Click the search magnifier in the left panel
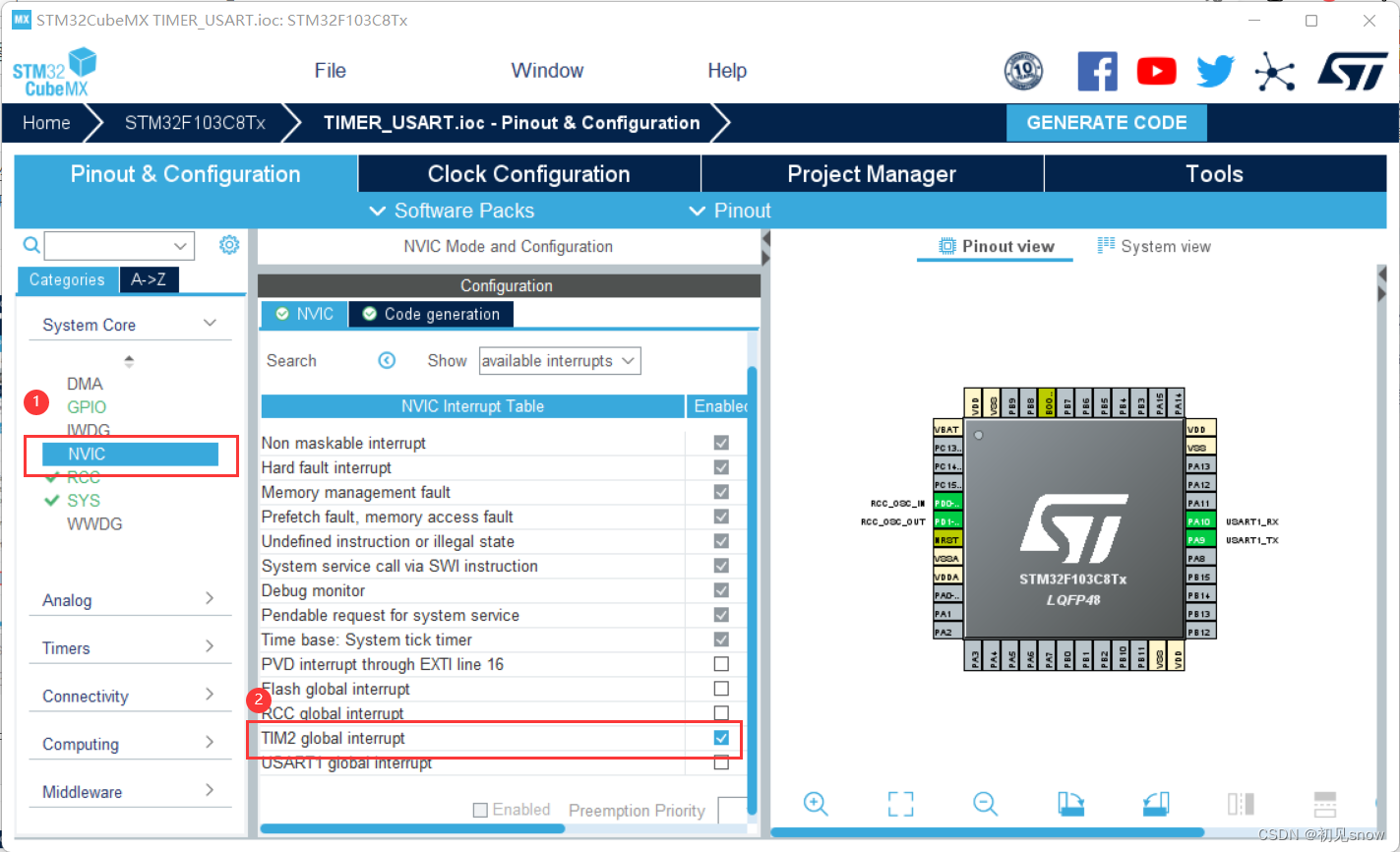Image resolution: width=1400 pixels, height=852 pixels. [x=31, y=245]
